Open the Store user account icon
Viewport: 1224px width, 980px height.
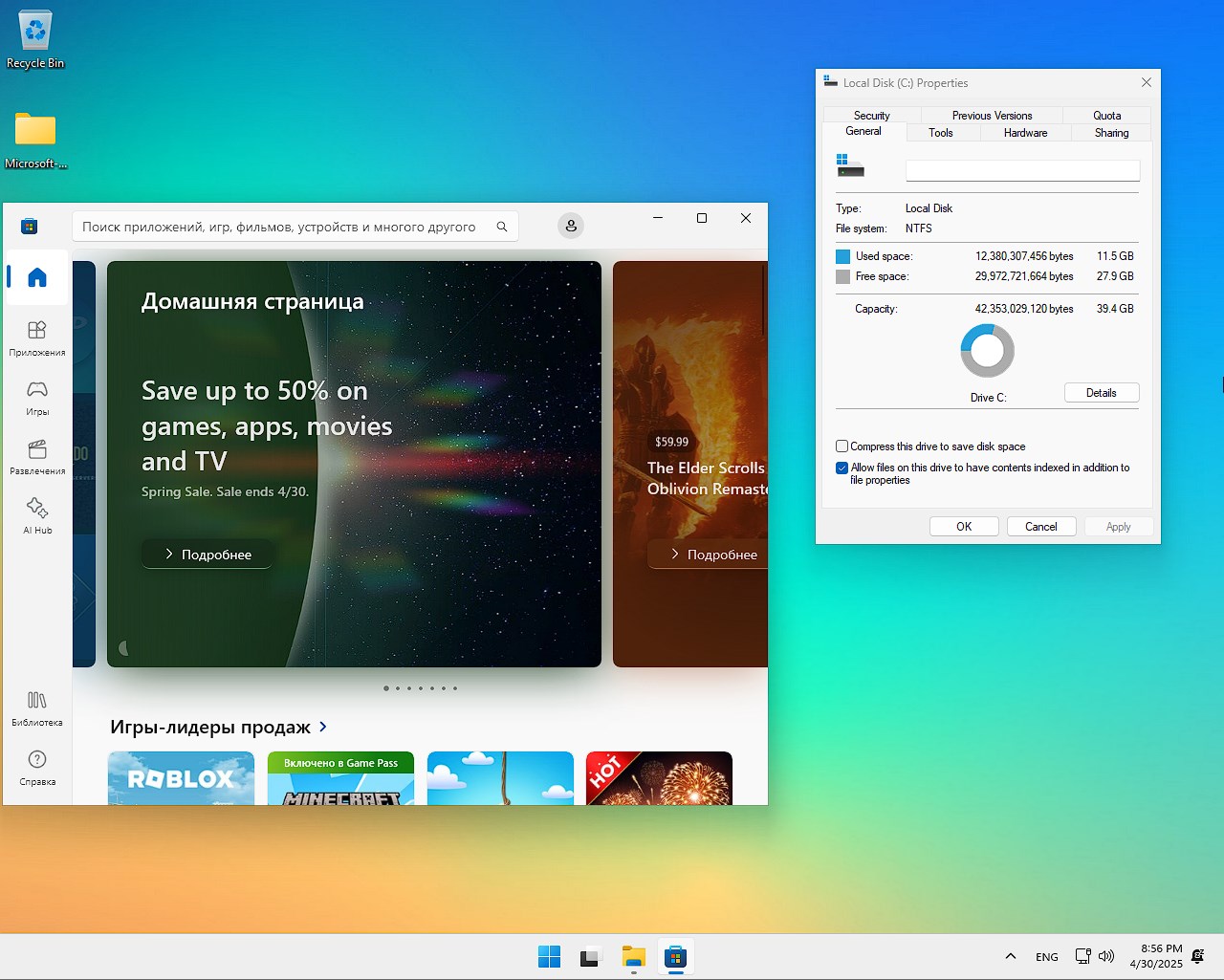pos(571,226)
